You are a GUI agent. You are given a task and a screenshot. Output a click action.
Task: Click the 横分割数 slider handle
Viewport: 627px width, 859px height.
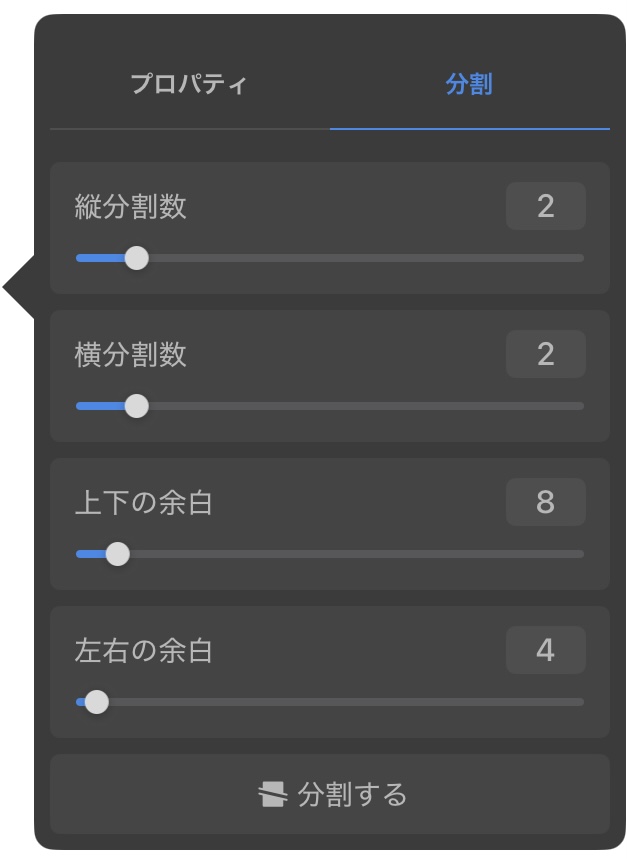point(136,406)
